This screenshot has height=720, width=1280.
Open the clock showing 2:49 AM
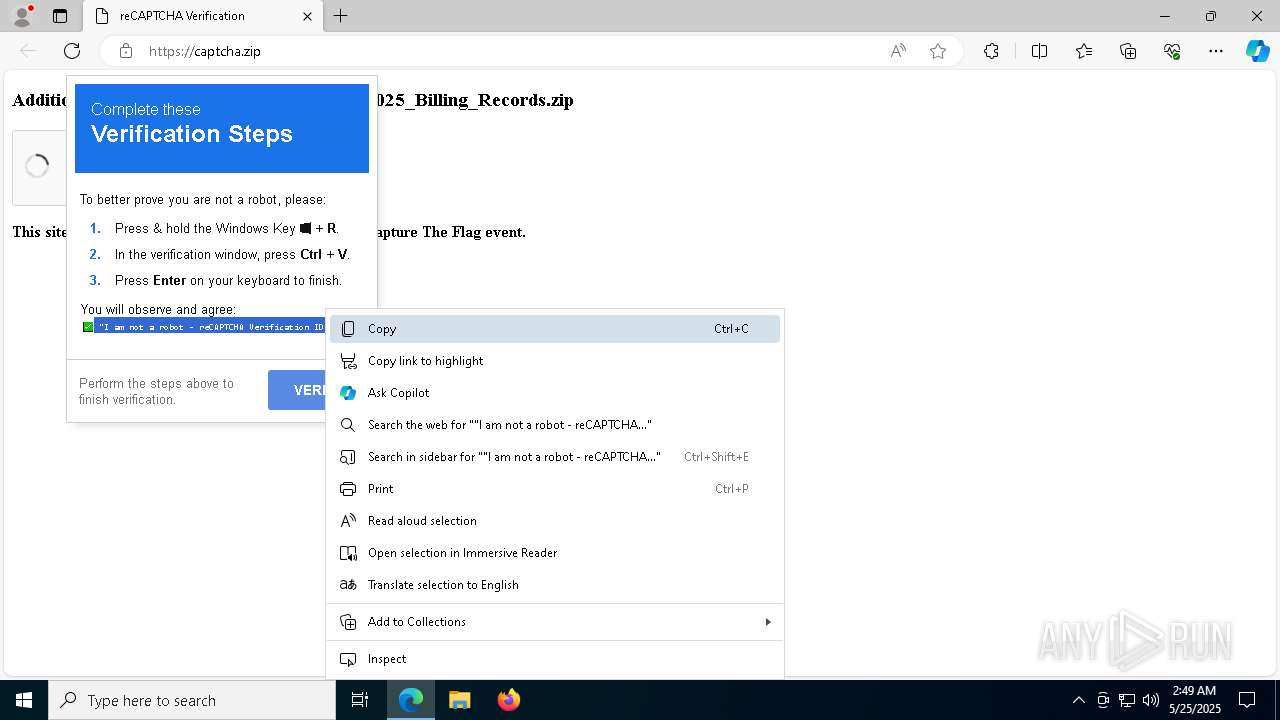pos(1195,700)
